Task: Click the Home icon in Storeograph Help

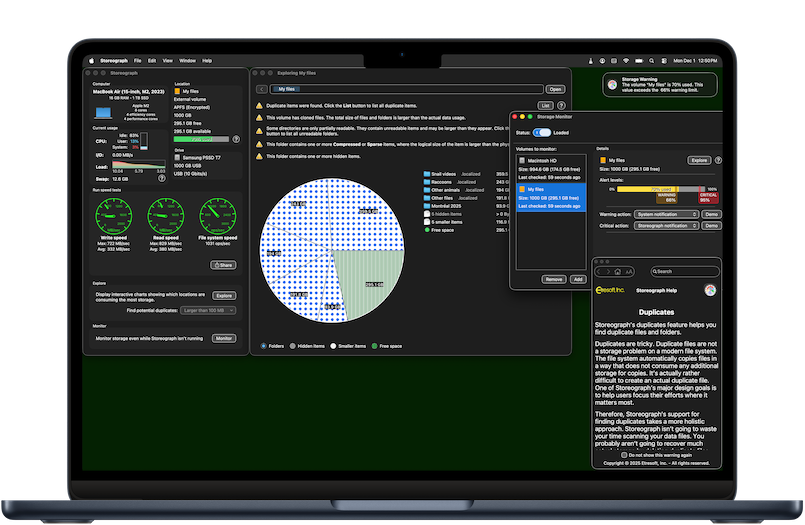Action: pos(615,271)
